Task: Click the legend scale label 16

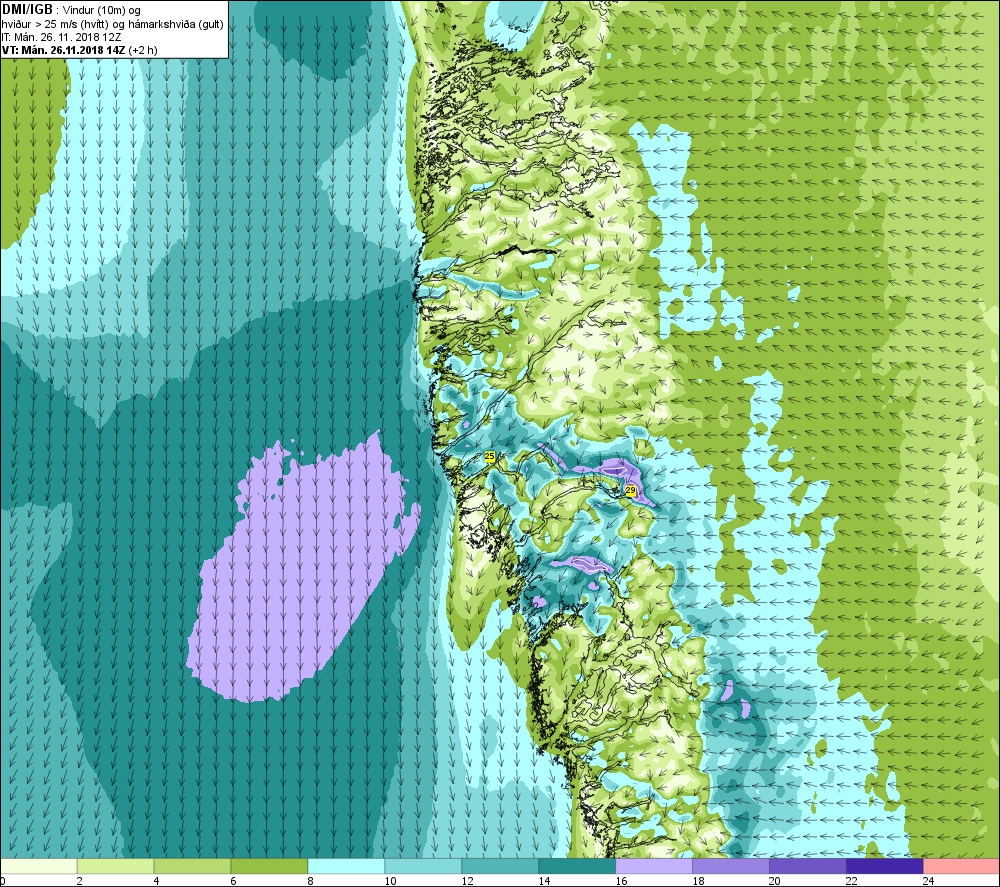Action: (621, 881)
